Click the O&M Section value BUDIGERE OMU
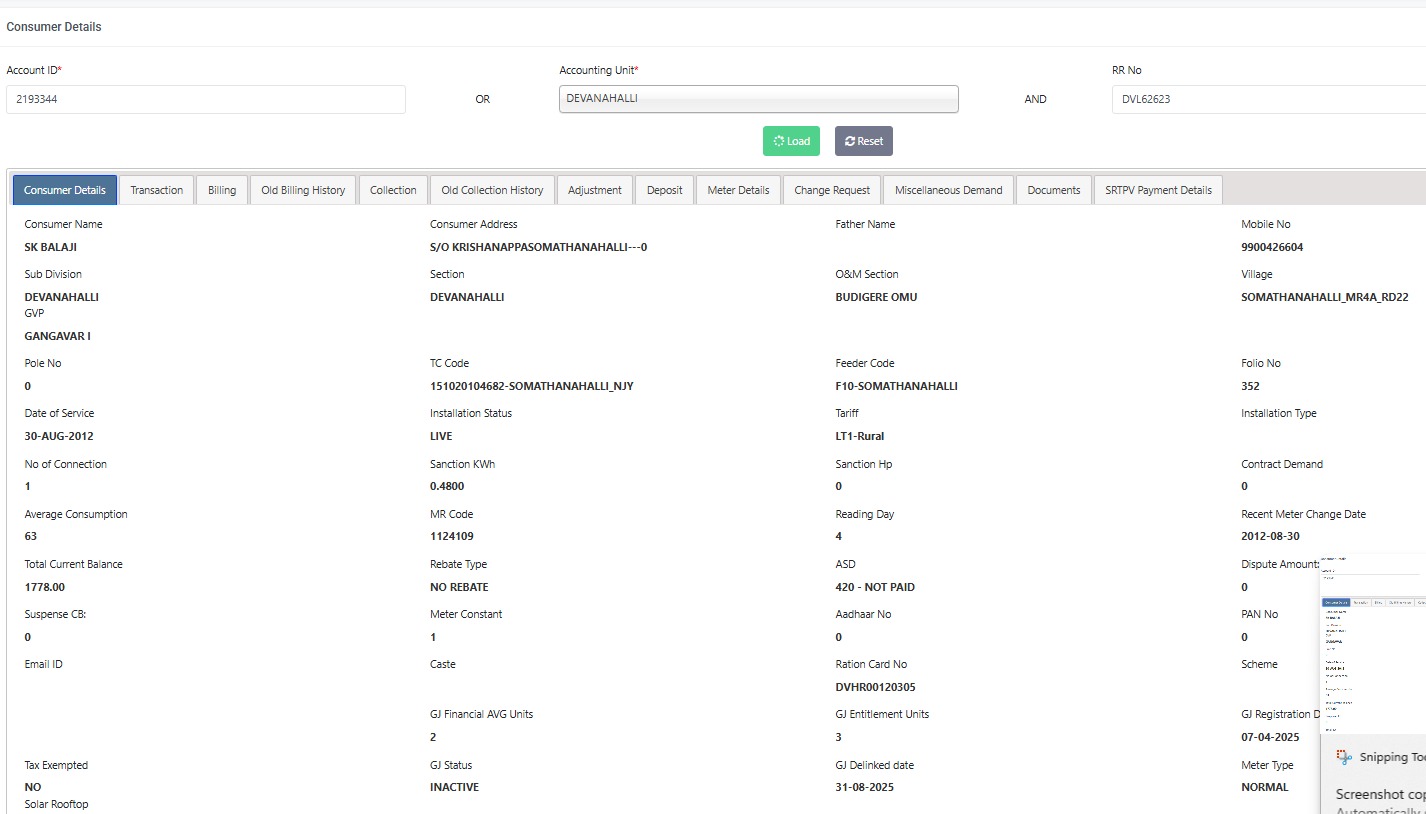 (x=876, y=297)
